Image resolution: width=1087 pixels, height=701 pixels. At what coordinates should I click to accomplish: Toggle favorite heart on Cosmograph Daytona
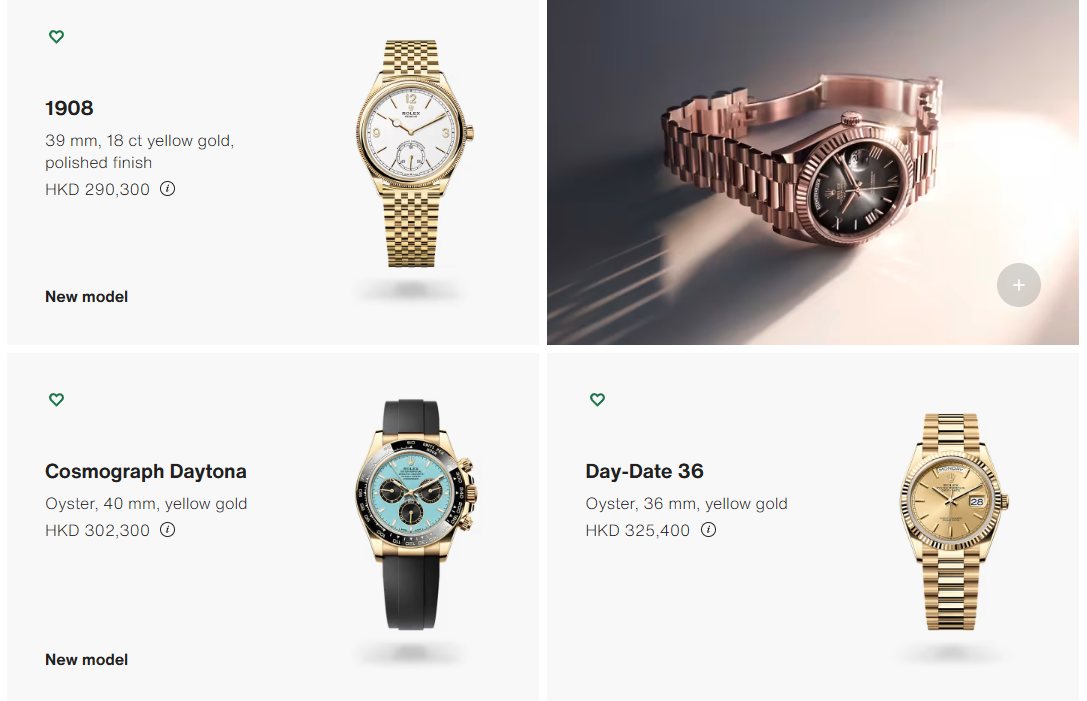57,399
